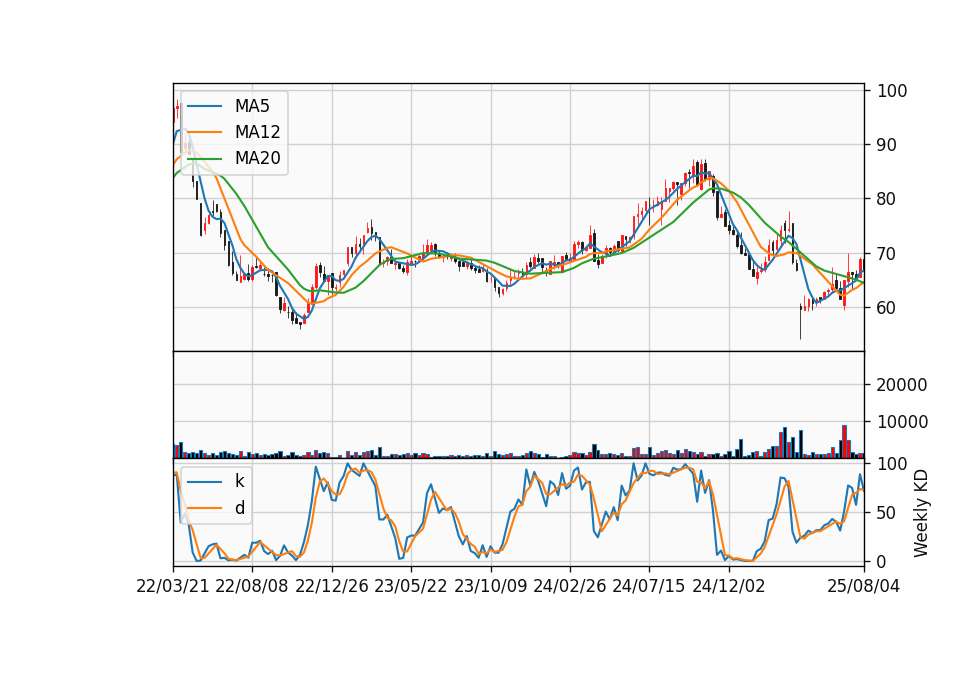The width and height of the screenshot is (960, 690).
Task: Click the volume axis value 20000
Action: 902,385
